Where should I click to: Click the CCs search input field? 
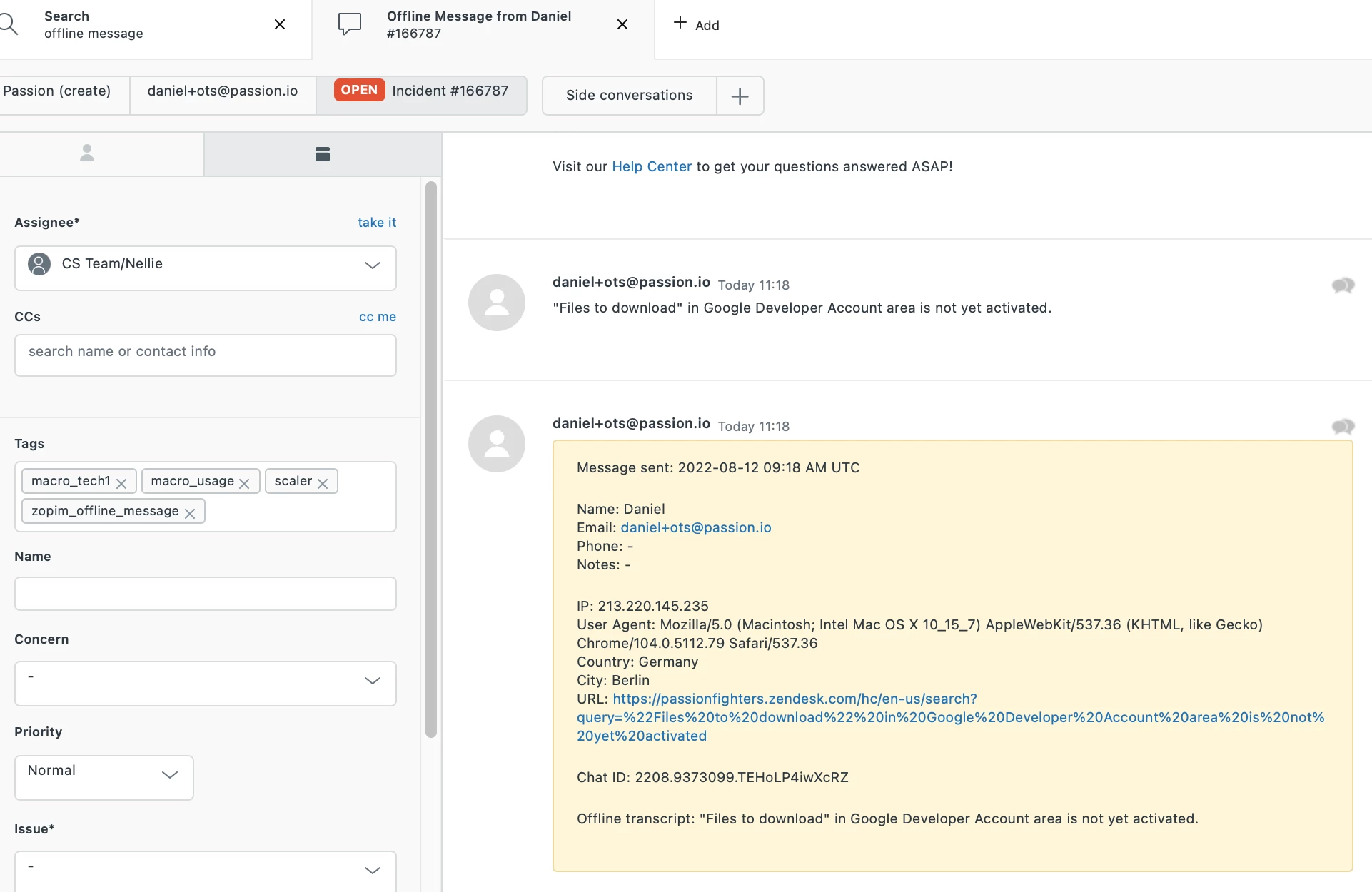coord(205,355)
